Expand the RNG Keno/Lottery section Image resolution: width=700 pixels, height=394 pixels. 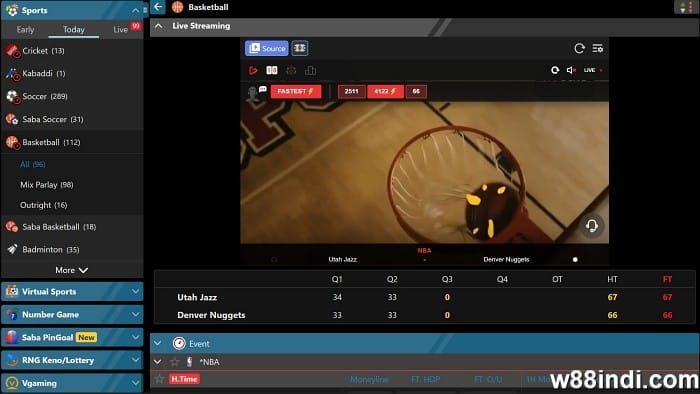click(x=72, y=360)
